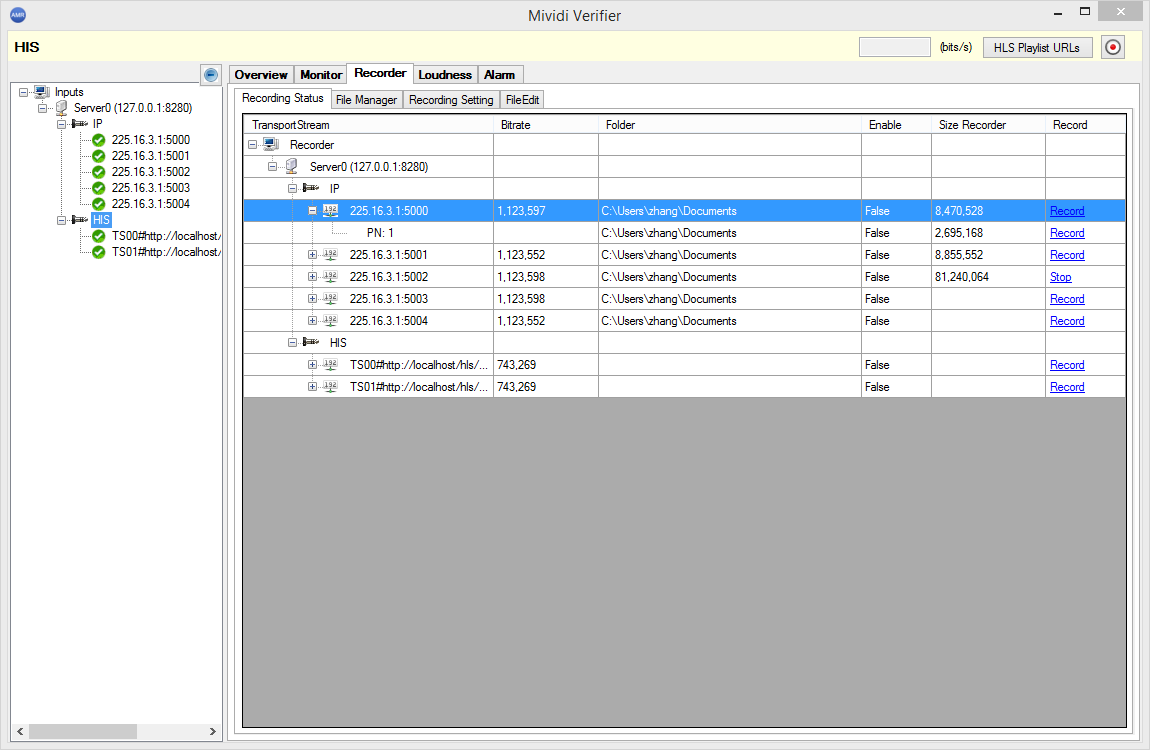Expand the TS01 stream row in table
Viewport: 1150px width, 750px height.
pyautogui.click(x=312, y=387)
